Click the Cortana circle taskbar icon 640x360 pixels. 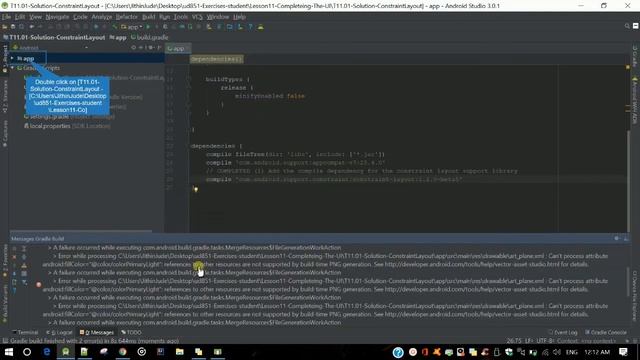click(x=27, y=352)
